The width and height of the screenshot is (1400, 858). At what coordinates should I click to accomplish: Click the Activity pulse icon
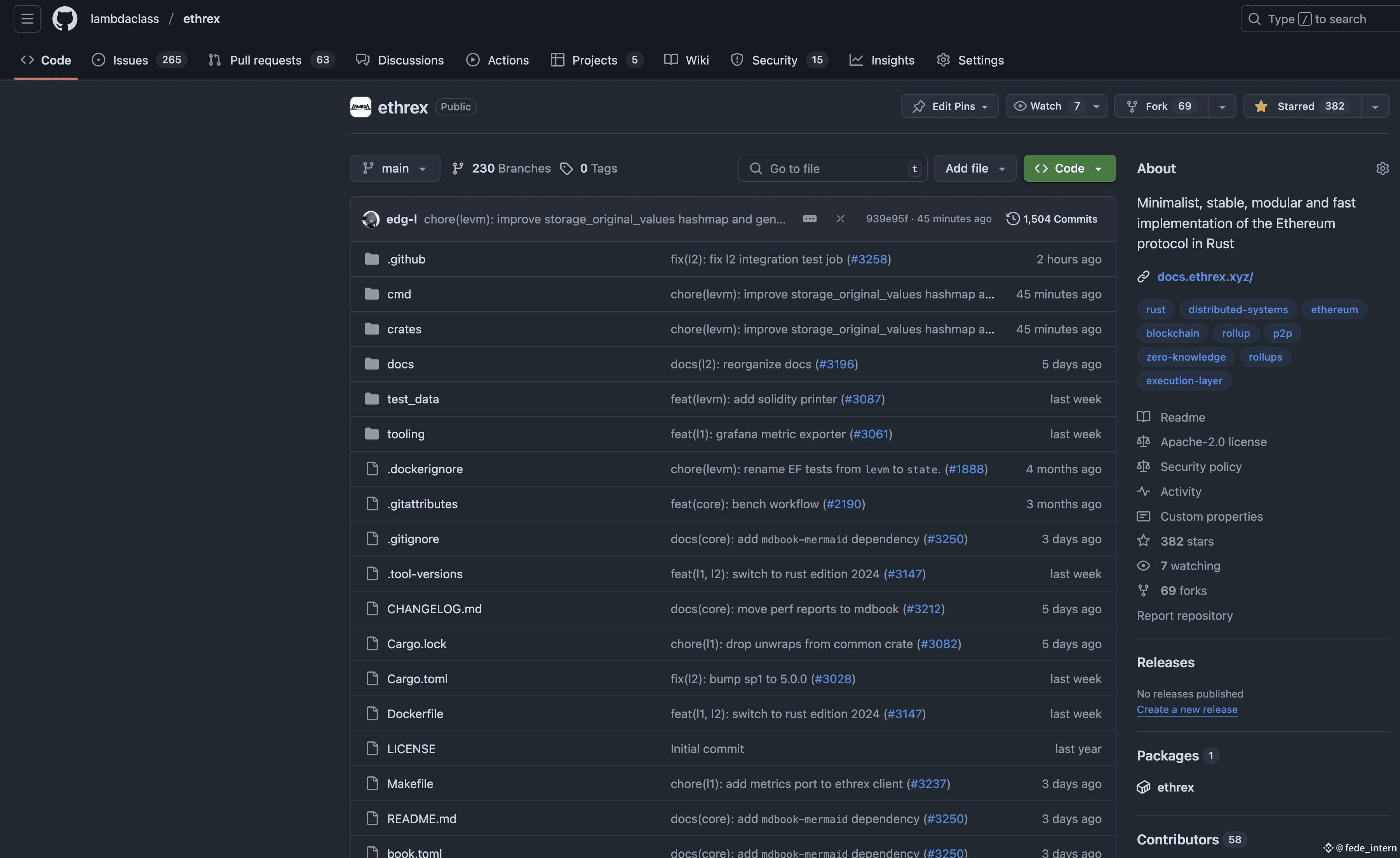(x=1143, y=492)
